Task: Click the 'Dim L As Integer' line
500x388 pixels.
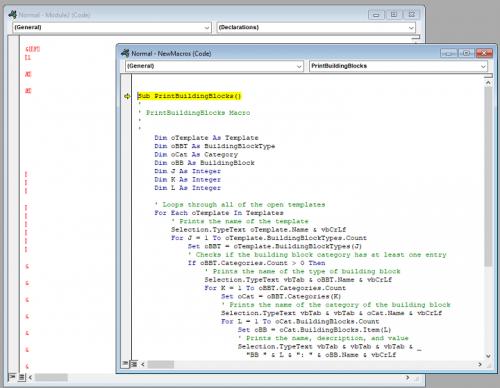Action: pyautogui.click(x=187, y=188)
